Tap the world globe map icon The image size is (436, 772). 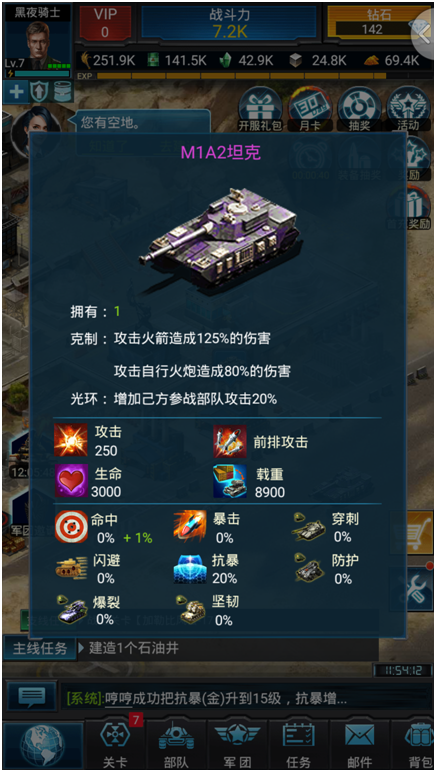(42, 746)
